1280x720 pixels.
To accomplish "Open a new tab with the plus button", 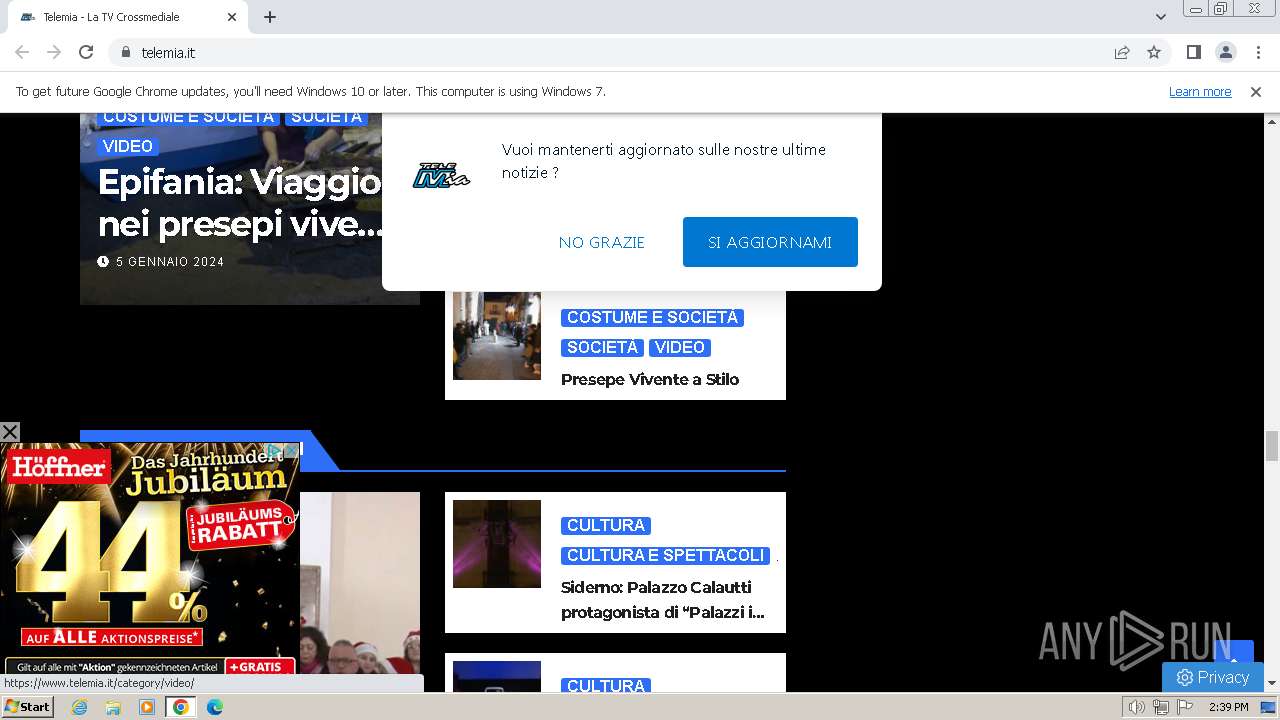I will pos(270,17).
